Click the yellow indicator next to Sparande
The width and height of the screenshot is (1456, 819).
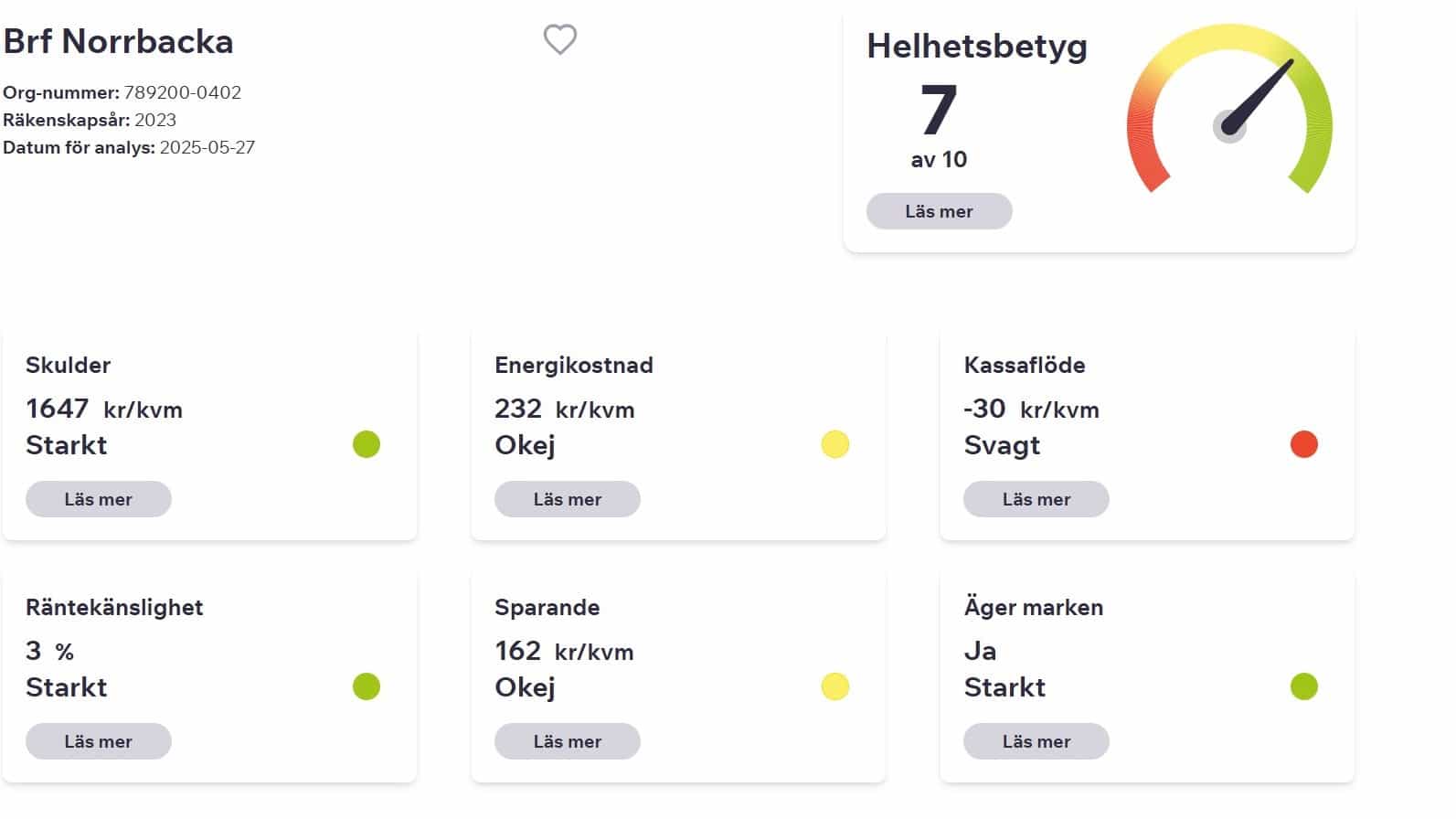point(834,686)
